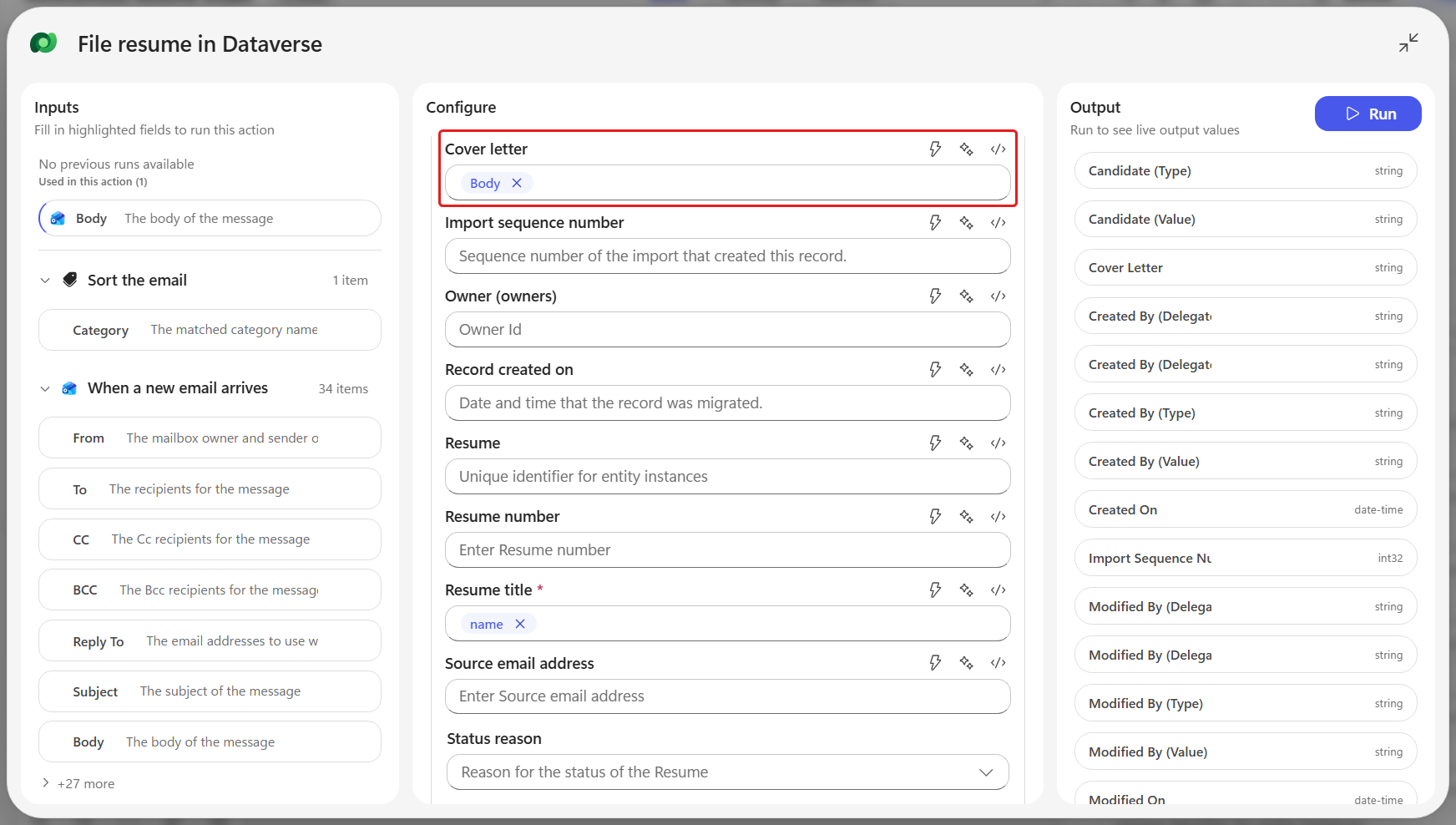Click lightning icon for Owner (owners)
Image resolution: width=1456 pixels, height=825 pixels.
935,296
